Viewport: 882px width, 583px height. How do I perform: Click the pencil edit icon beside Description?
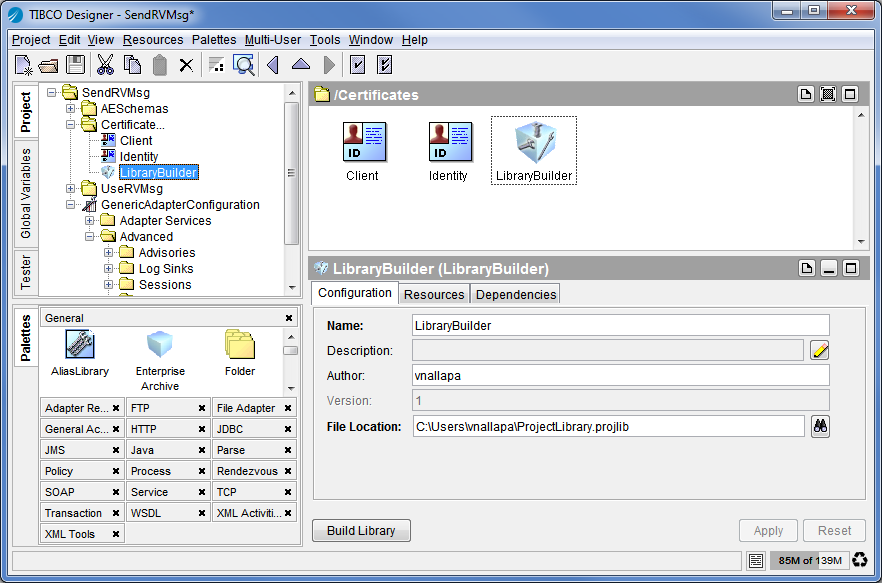[x=820, y=350]
